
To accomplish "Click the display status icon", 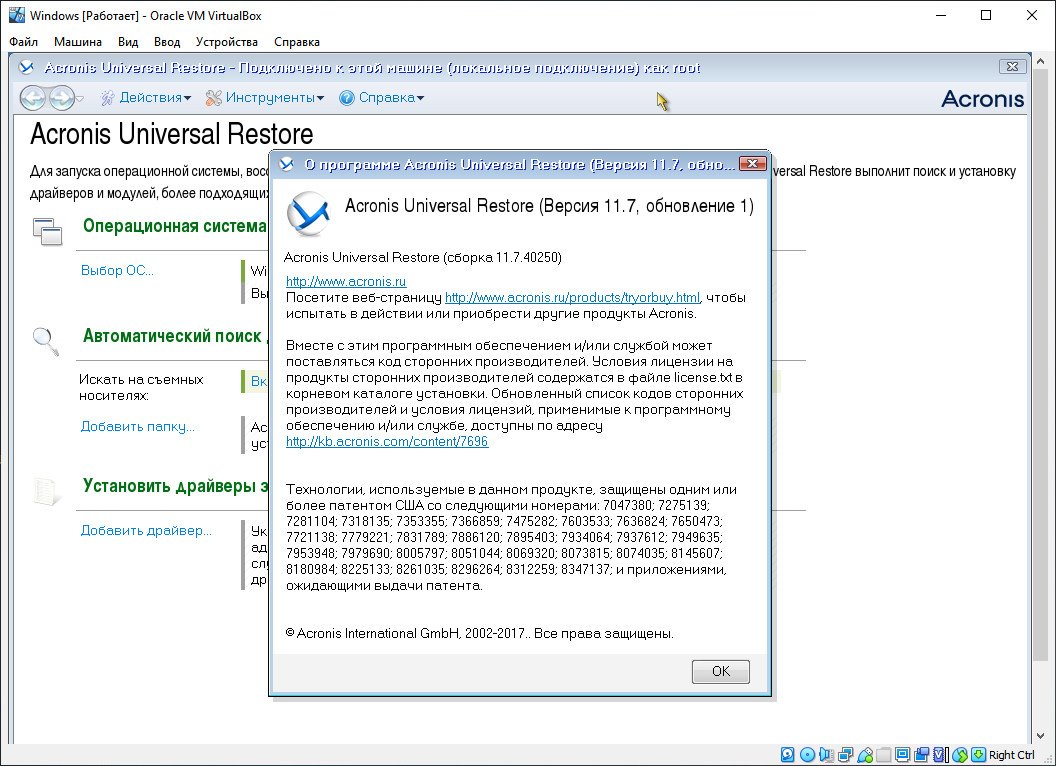I will tap(903, 755).
